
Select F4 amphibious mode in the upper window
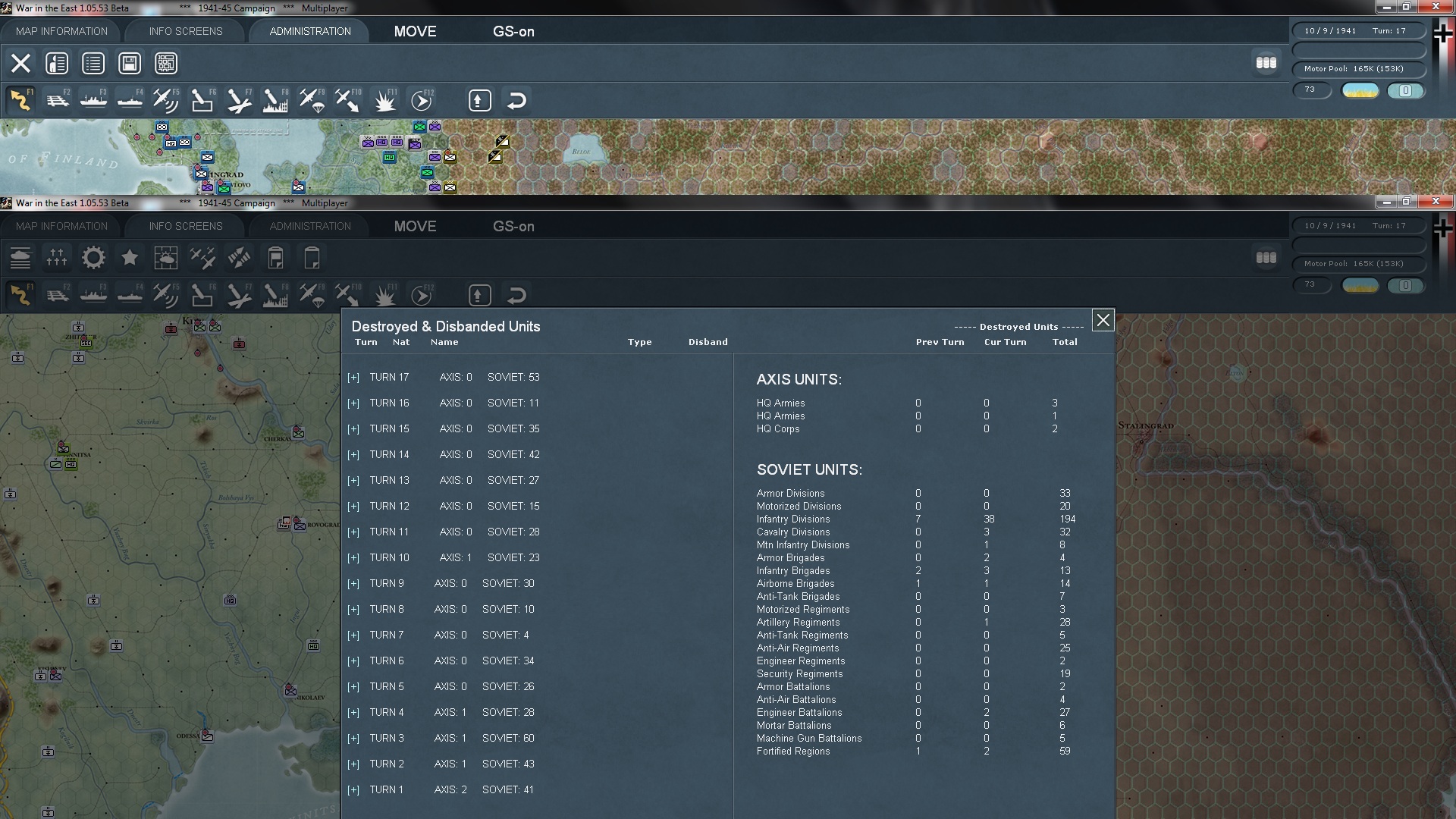point(130,100)
